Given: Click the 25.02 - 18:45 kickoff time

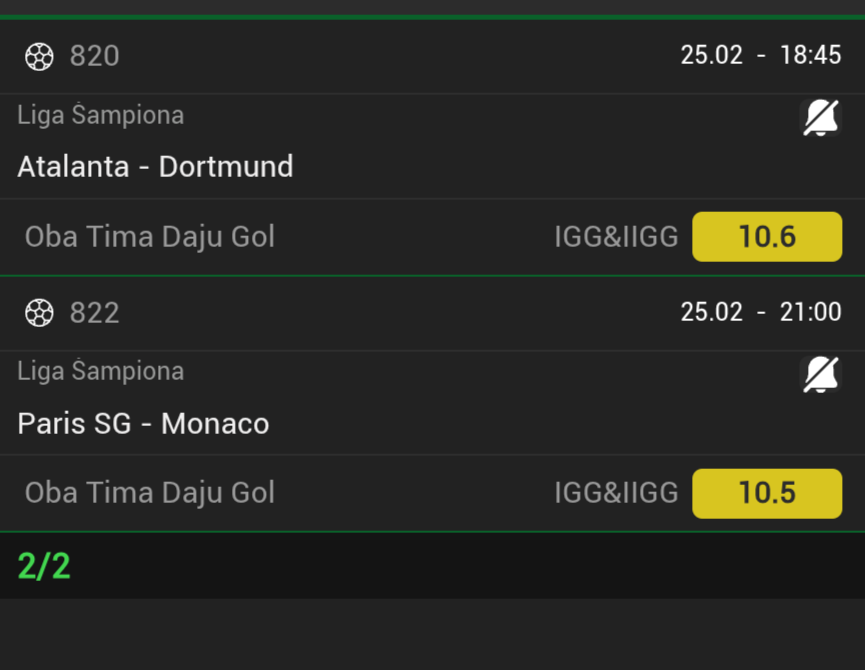Looking at the screenshot, I should click(x=760, y=55).
